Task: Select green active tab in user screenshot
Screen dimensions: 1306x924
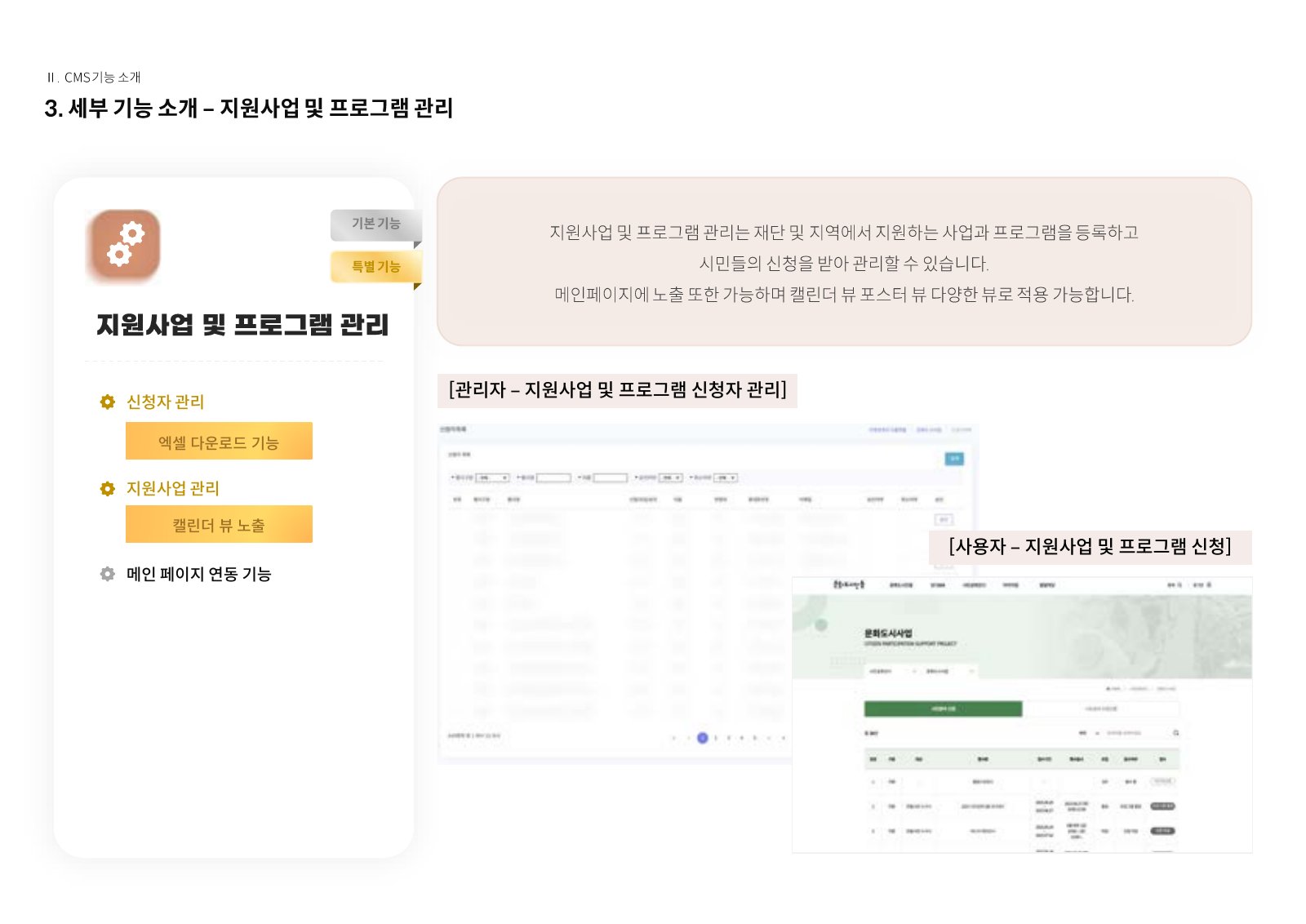Action: point(943,709)
